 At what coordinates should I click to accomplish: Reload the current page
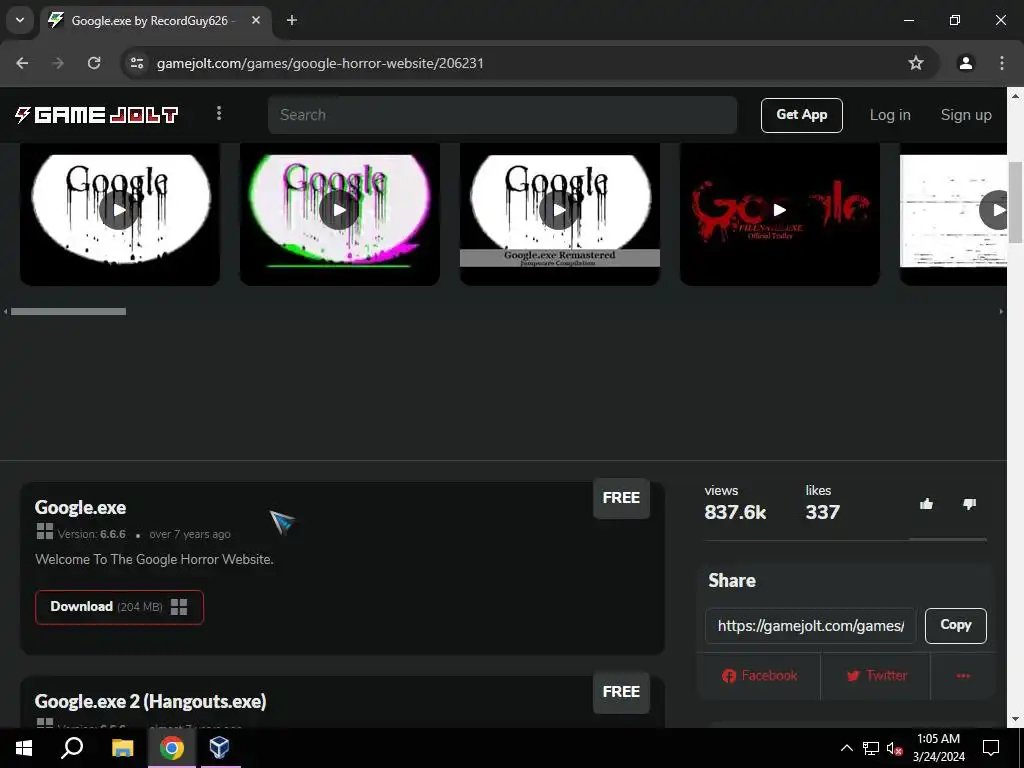coord(94,63)
